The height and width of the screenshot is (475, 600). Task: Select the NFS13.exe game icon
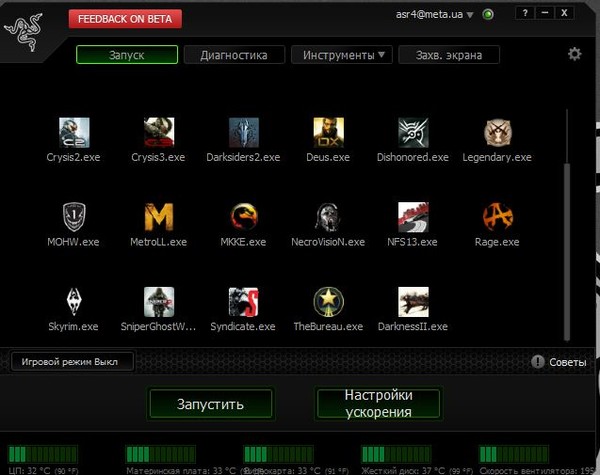413,217
